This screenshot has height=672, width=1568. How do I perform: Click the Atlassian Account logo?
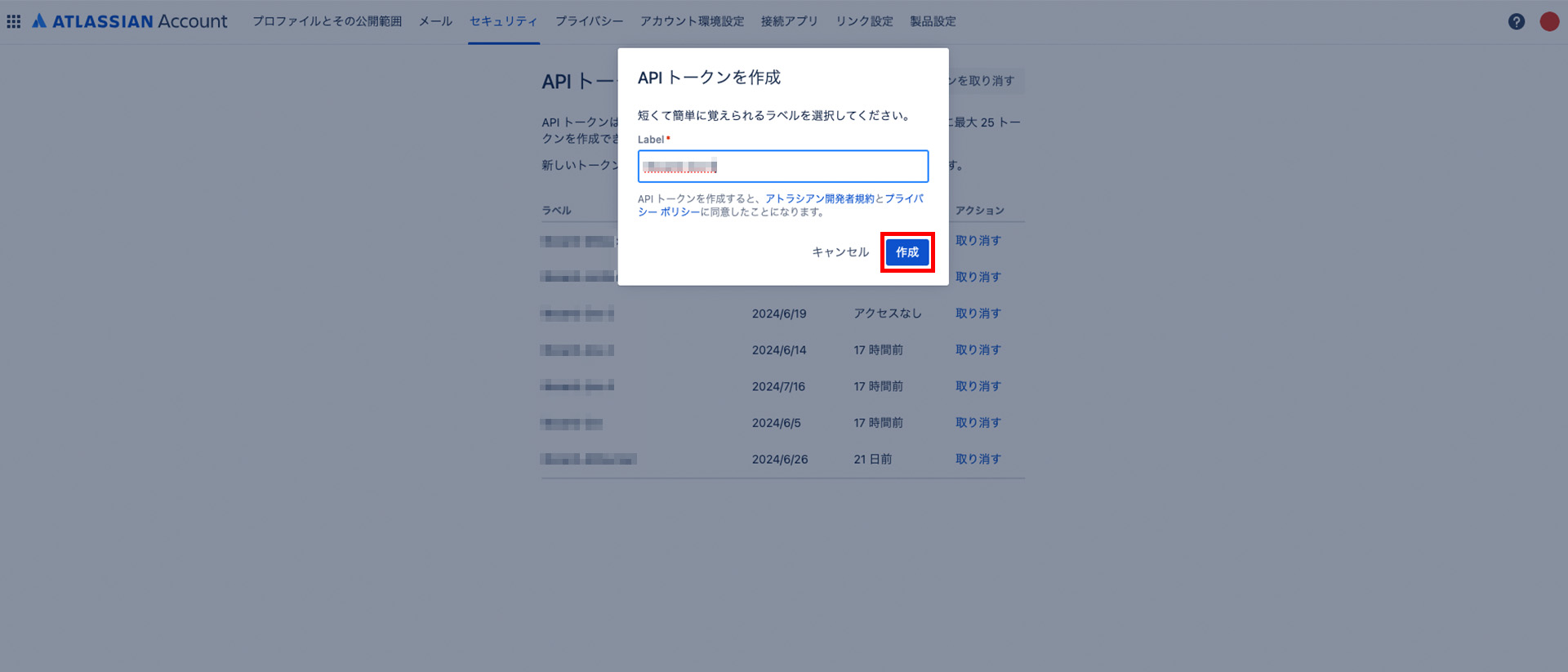[x=130, y=21]
